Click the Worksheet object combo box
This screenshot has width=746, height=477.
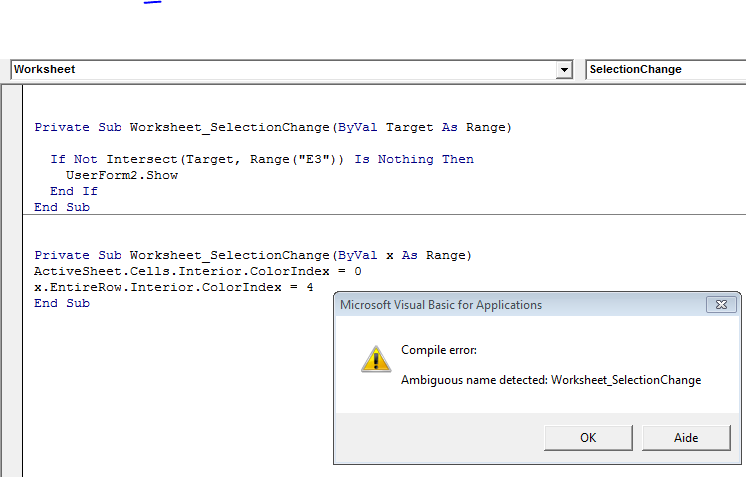[x=291, y=70]
